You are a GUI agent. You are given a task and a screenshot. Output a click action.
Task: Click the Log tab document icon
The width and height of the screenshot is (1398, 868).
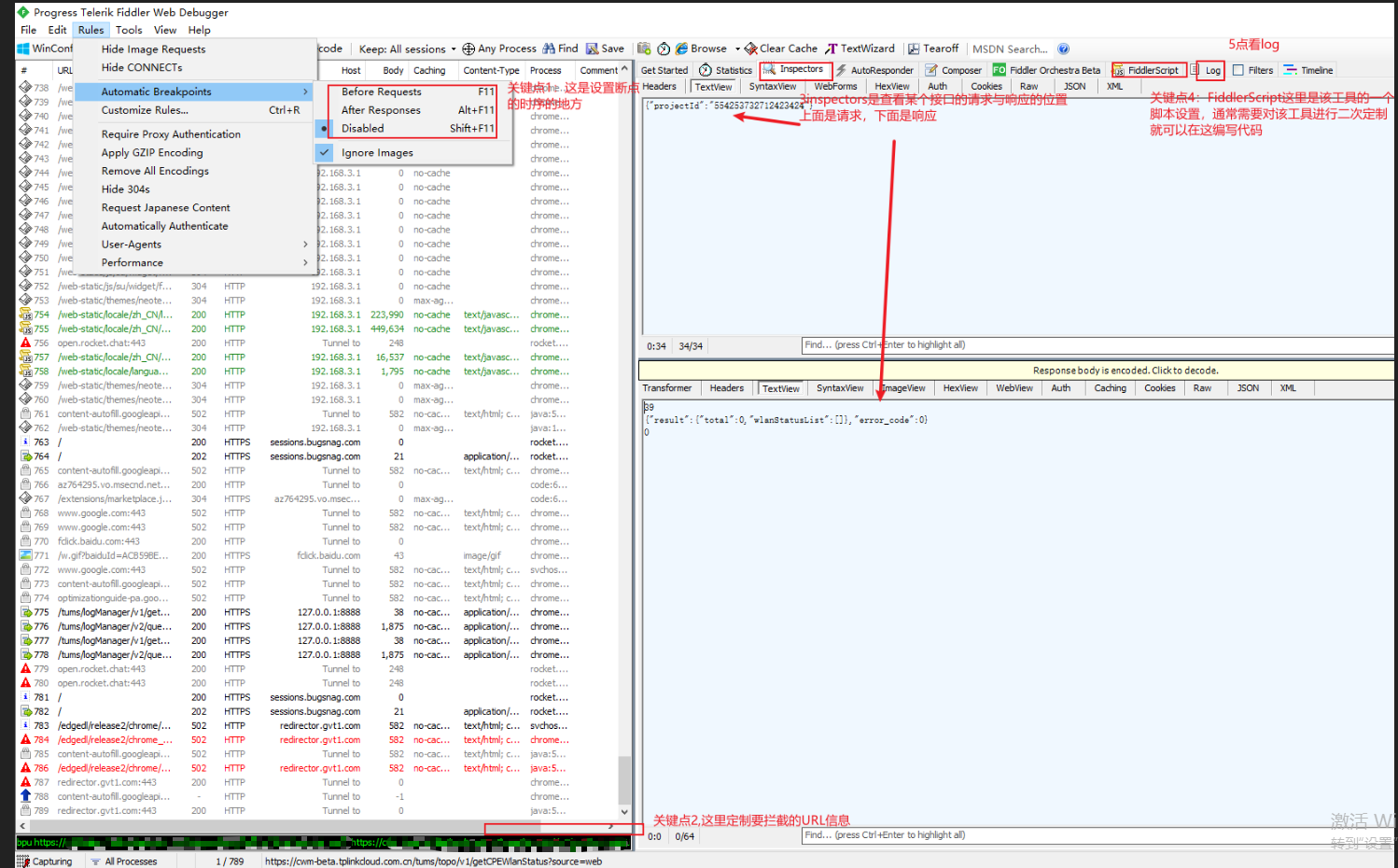coord(1195,70)
